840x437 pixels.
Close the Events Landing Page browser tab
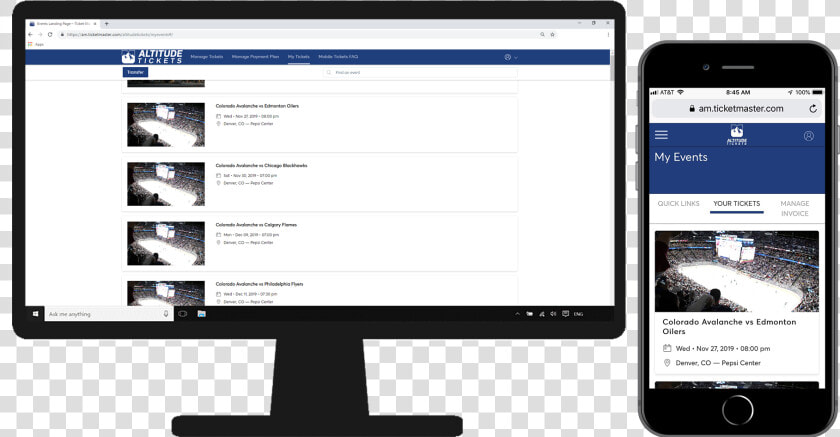point(95,24)
